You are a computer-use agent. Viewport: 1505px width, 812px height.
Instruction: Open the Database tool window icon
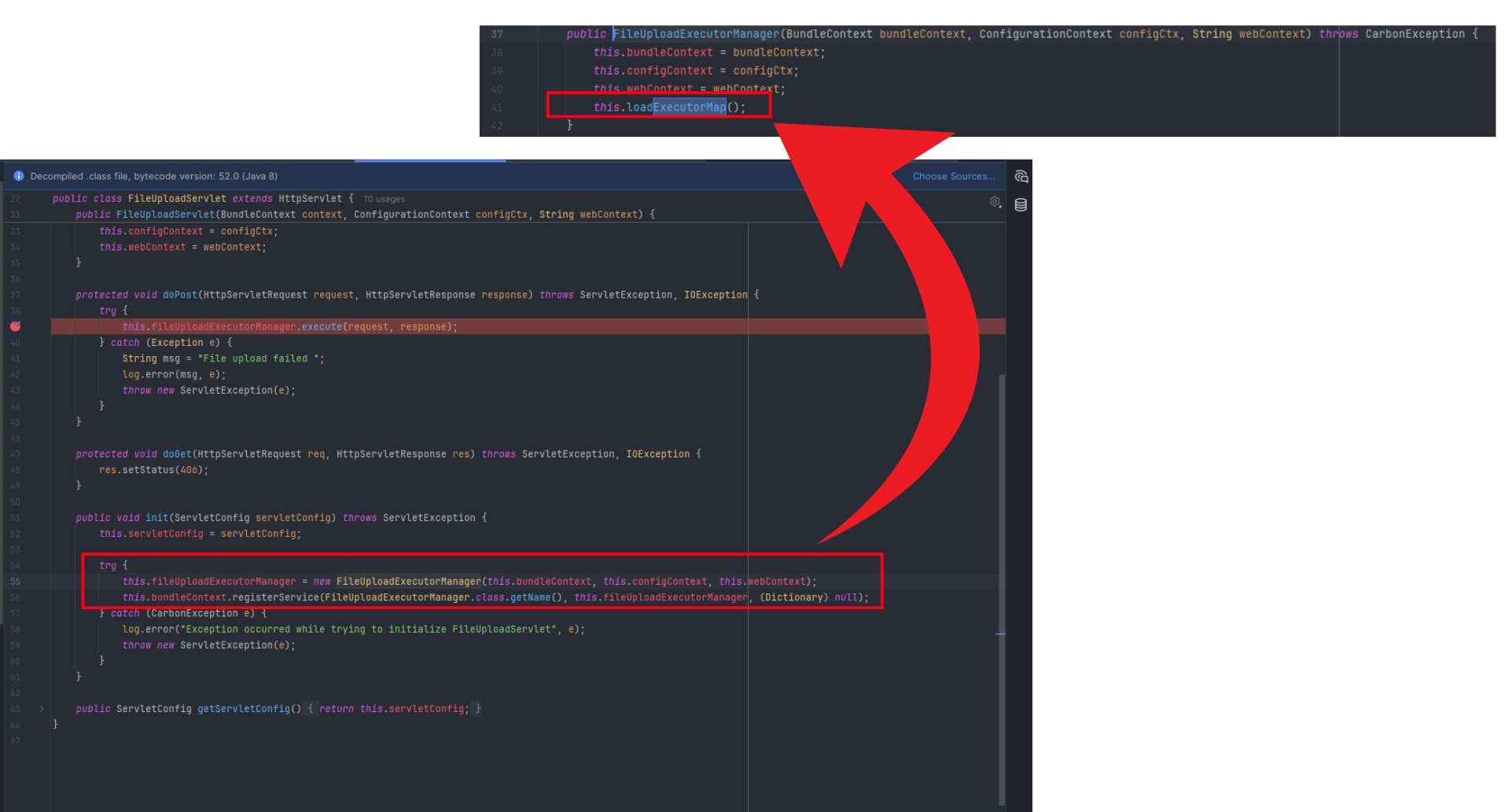click(1021, 204)
